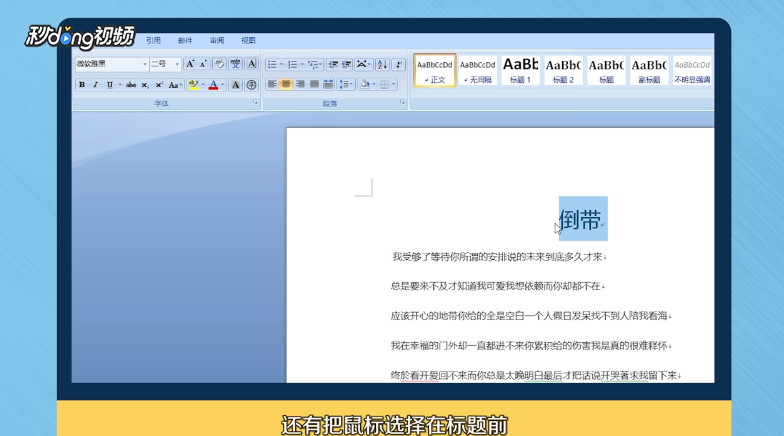Toggle center alignment
The image size is (784, 436).
click(286, 84)
